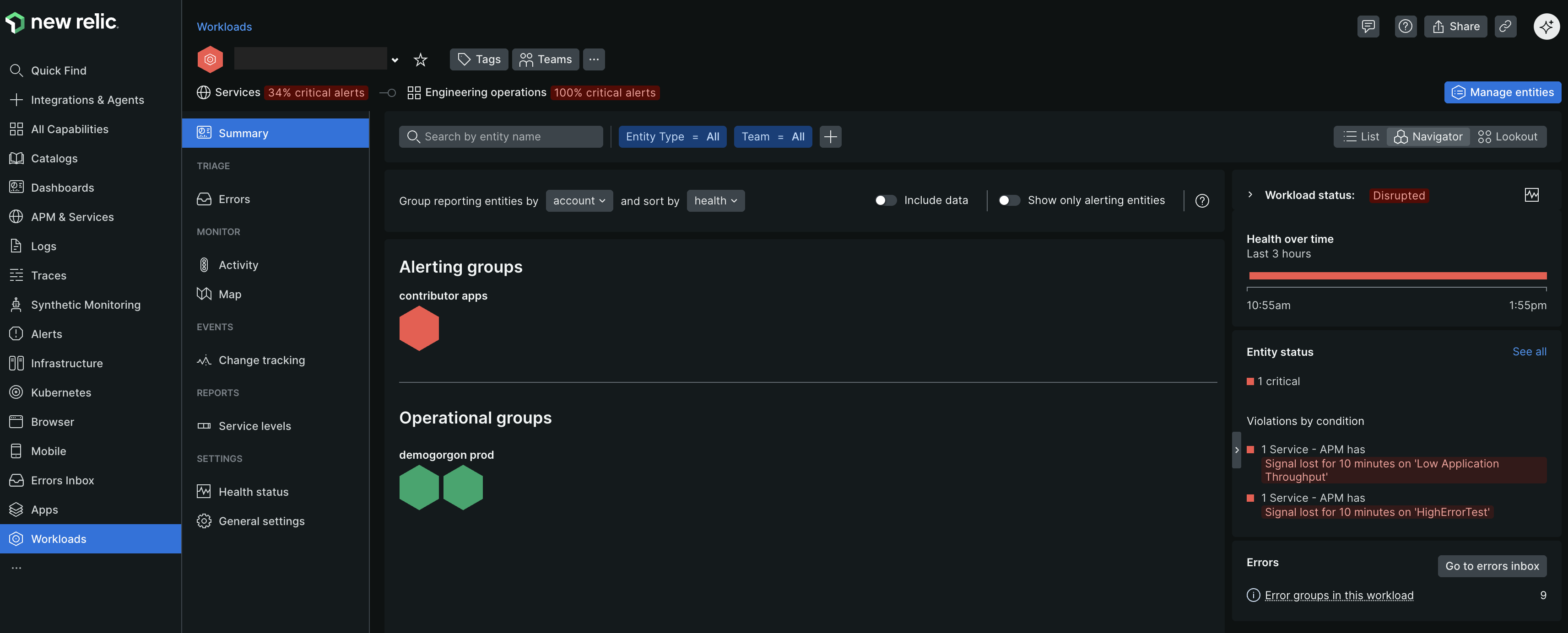This screenshot has height=633, width=1568.
Task: Enable the Include data toggle
Action: click(885, 201)
